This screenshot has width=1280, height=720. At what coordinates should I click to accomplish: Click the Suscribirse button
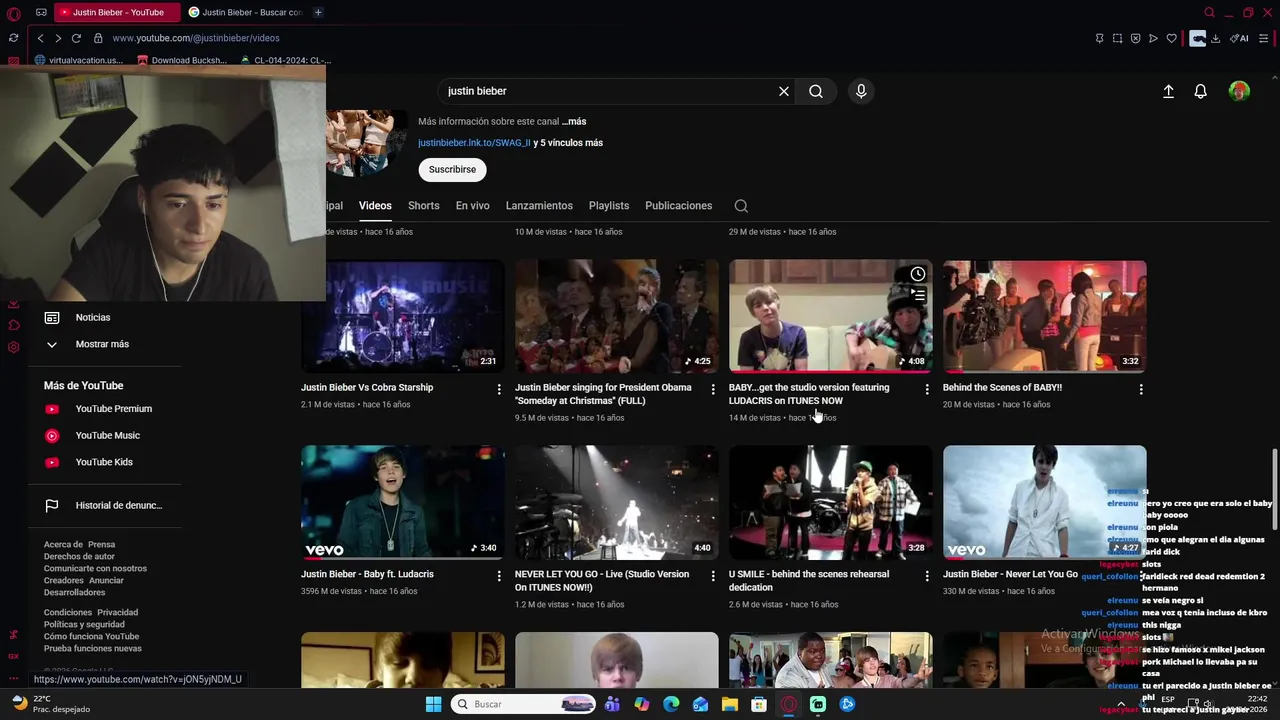[x=452, y=170]
